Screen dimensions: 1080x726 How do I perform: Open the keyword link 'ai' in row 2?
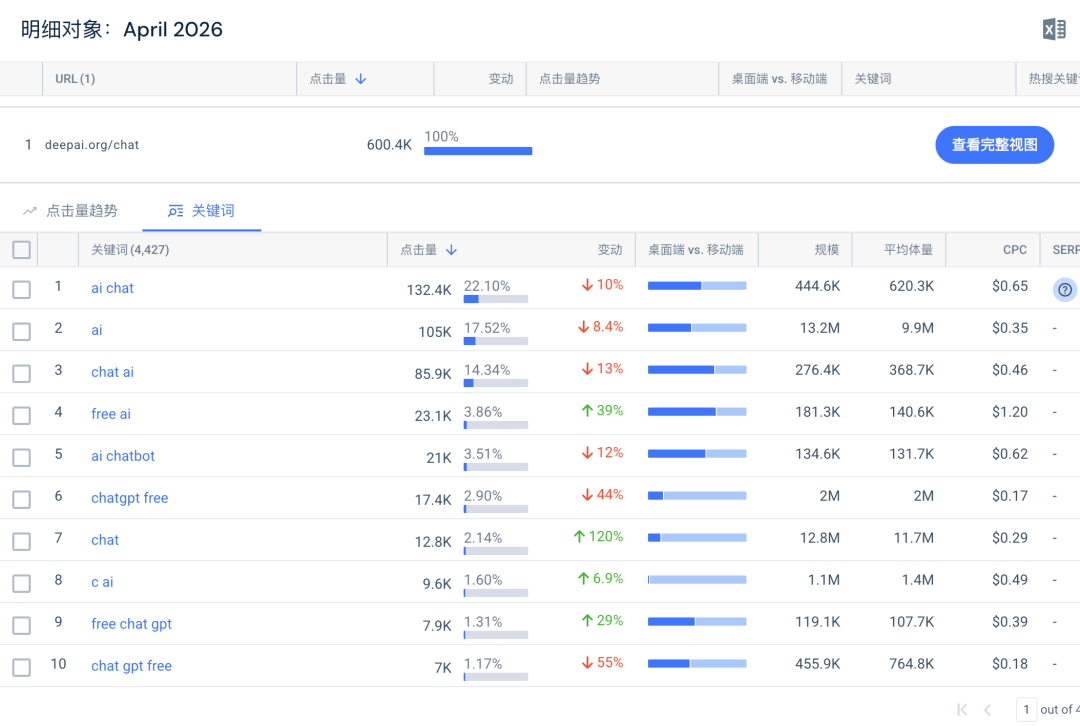pos(96,331)
